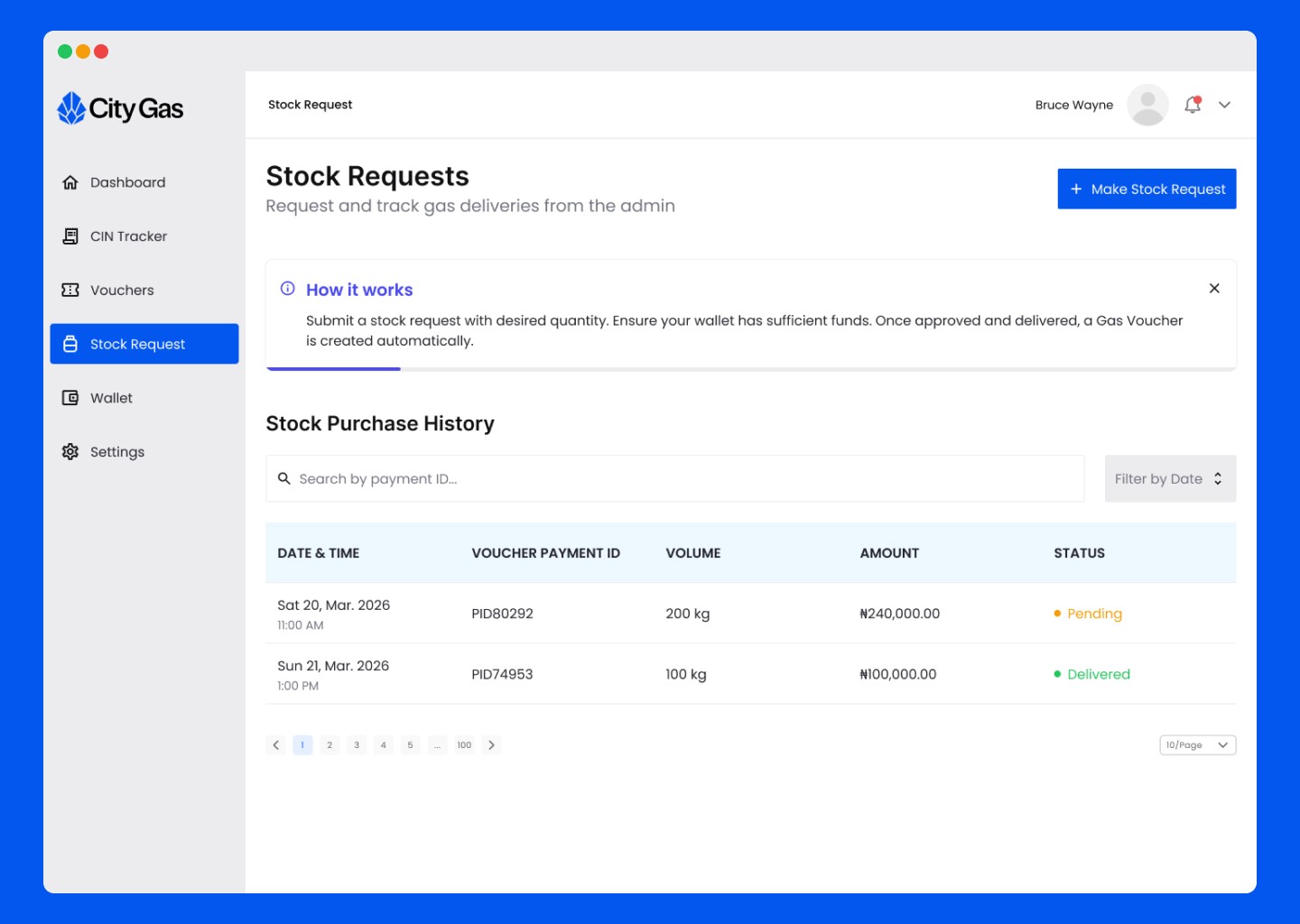Go to next page arrow
The width and height of the screenshot is (1300, 924).
[491, 745]
